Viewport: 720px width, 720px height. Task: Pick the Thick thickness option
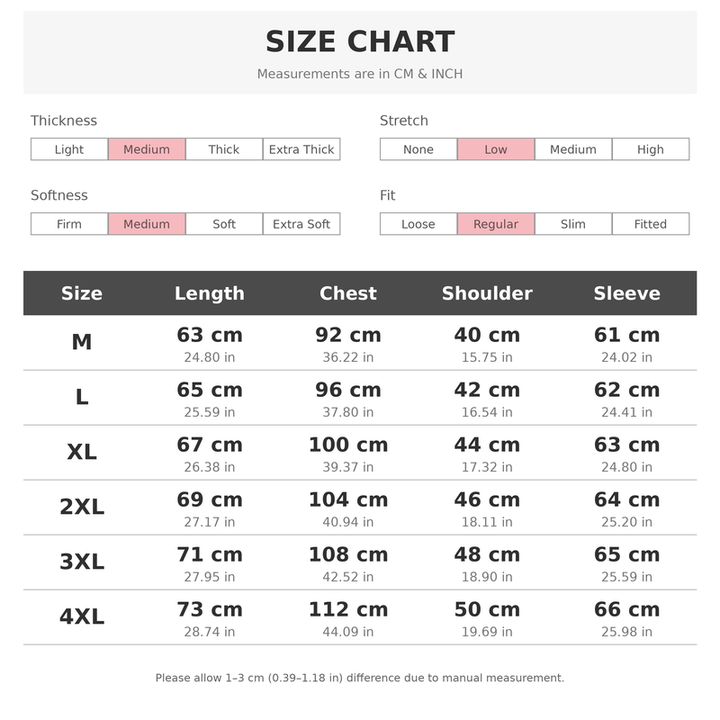224,149
